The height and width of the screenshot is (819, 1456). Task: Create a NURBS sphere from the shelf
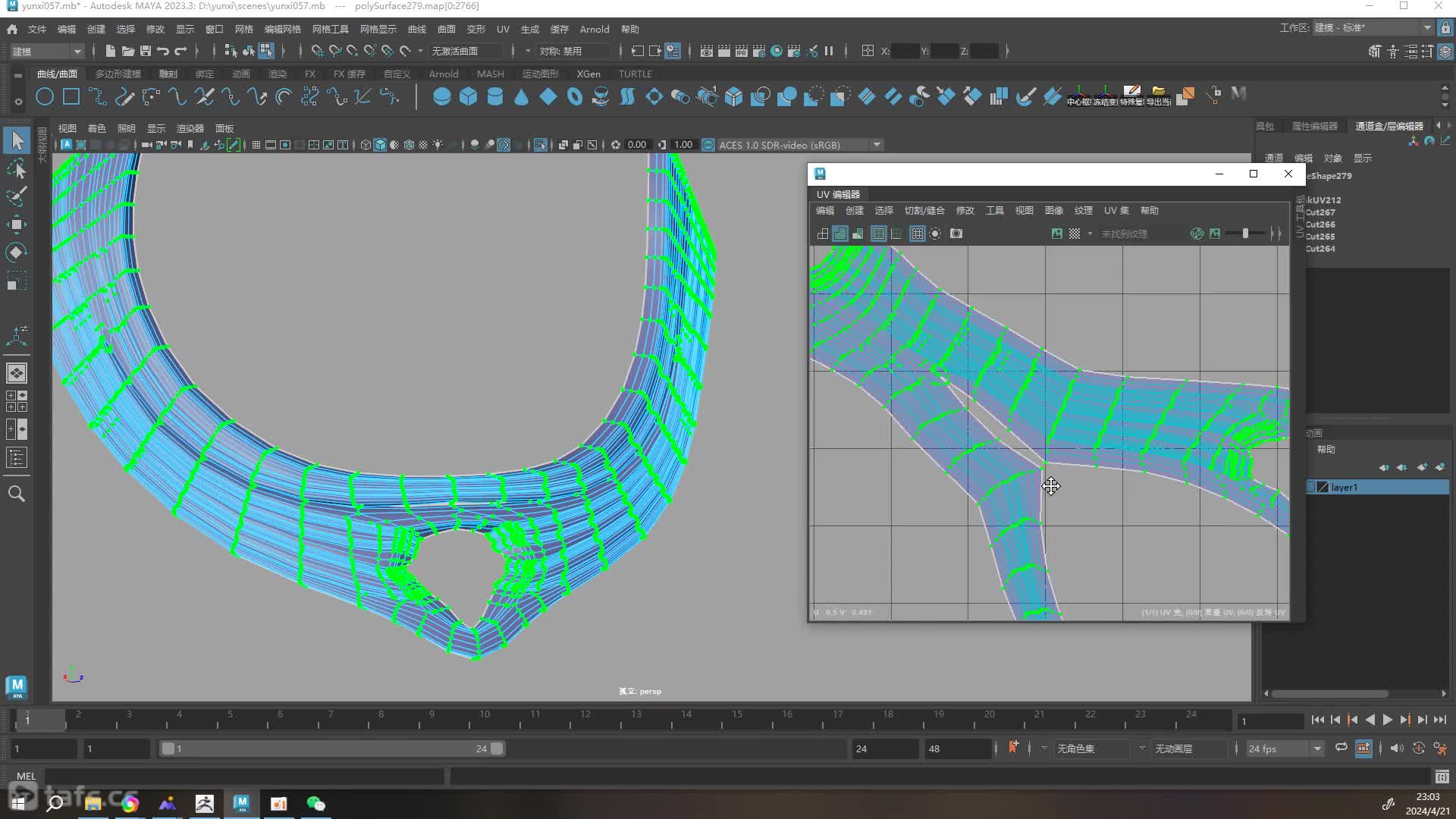(x=441, y=96)
